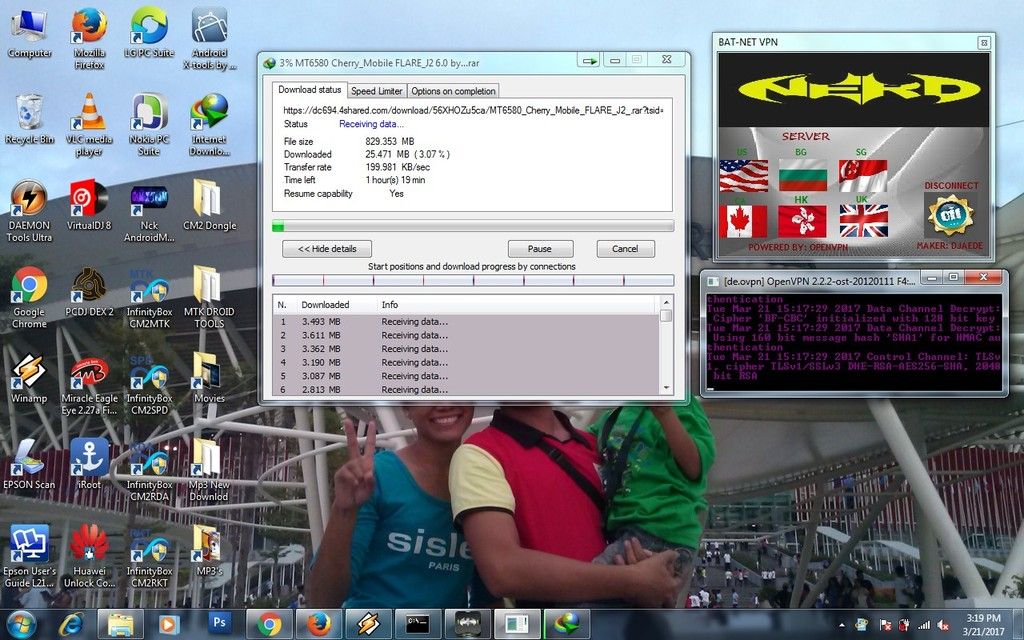The height and width of the screenshot is (640, 1024).
Task: Open Photoshop from the taskbar
Action: [x=219, y=624]
